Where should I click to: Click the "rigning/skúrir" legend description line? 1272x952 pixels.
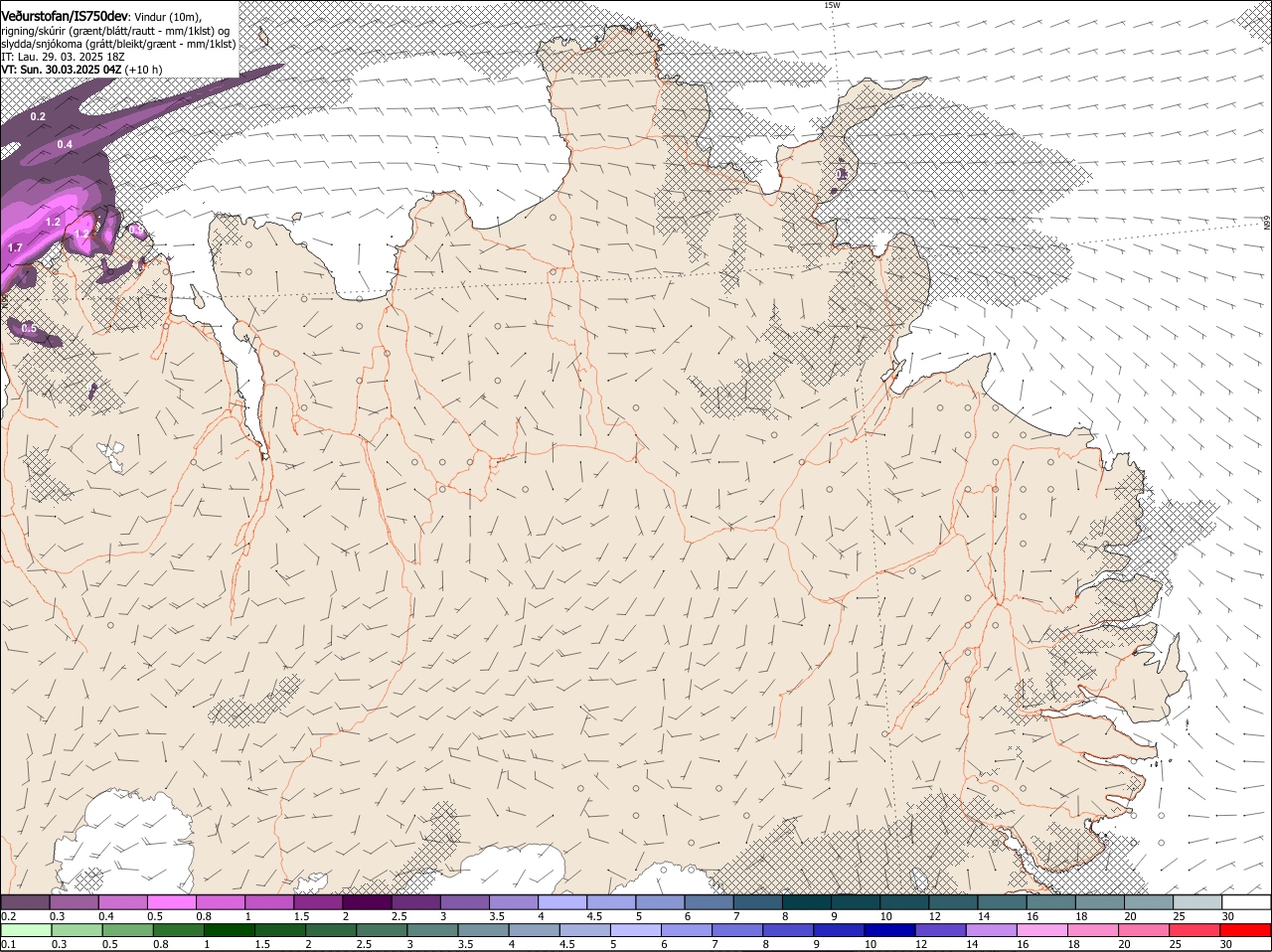(x=115, y=31)
